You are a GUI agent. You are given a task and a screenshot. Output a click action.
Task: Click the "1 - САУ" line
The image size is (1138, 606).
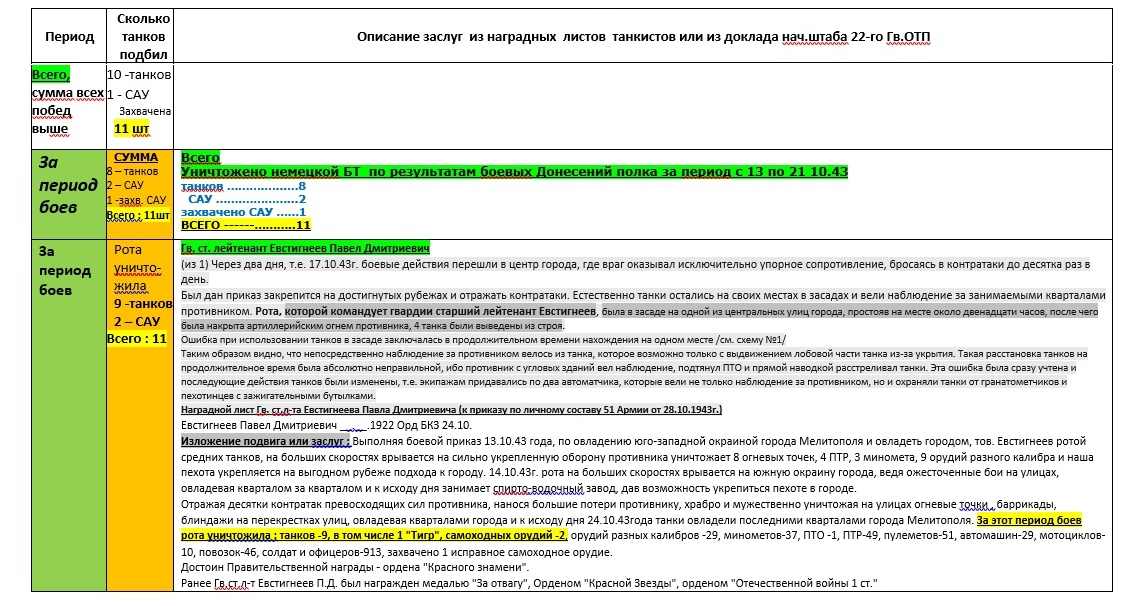128,94
